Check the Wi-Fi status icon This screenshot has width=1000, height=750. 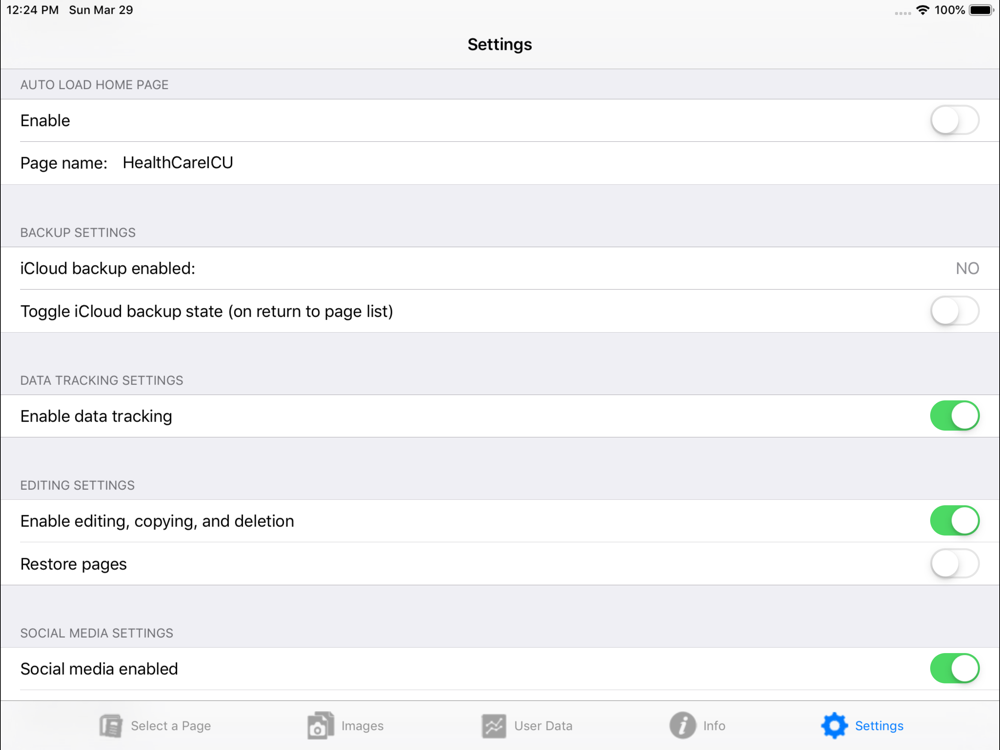tap(922, 10)
